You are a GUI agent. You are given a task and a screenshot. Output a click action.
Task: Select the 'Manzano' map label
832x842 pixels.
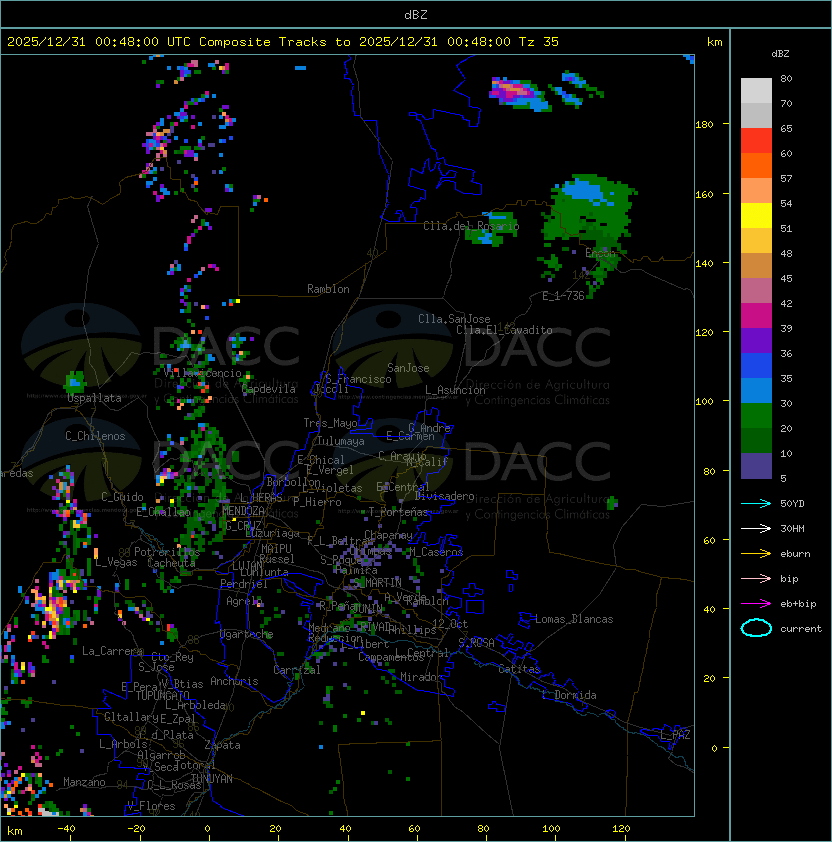(x=84, y=782)
